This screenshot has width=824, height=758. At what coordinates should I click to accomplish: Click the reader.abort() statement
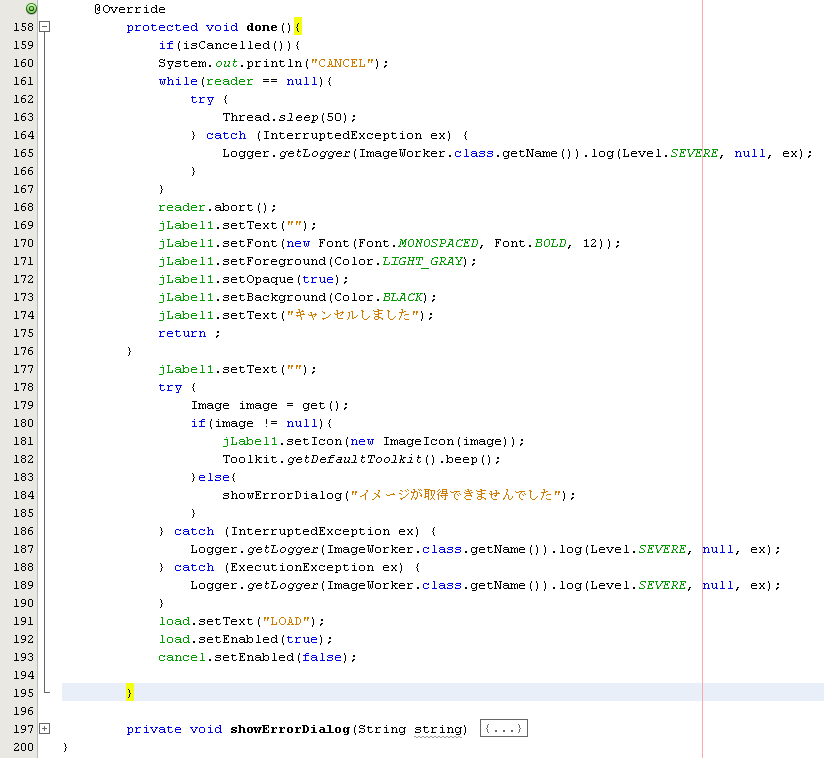(x=216, y=207)
